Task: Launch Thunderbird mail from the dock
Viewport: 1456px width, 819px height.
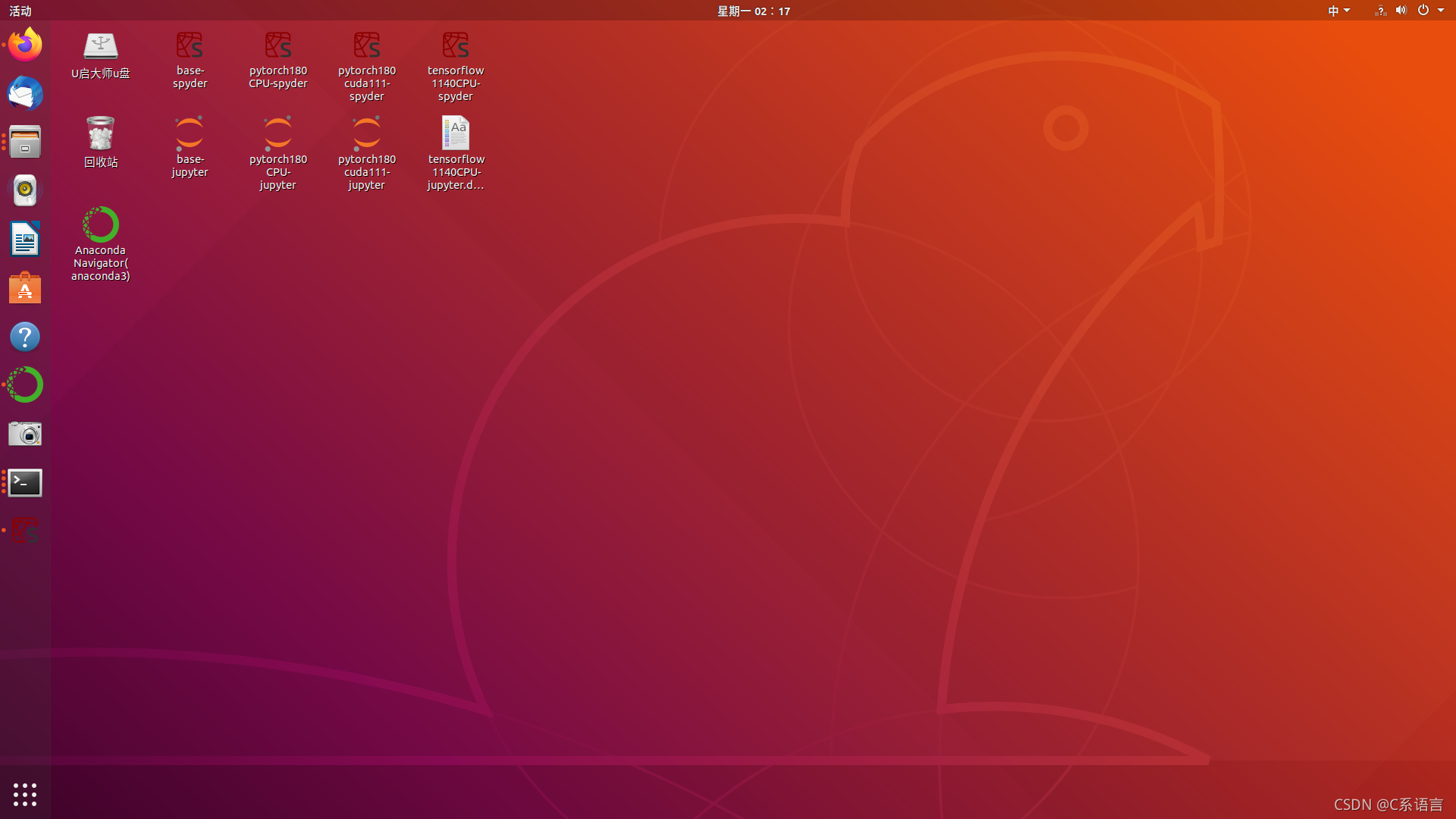Action: click(25, 93)
